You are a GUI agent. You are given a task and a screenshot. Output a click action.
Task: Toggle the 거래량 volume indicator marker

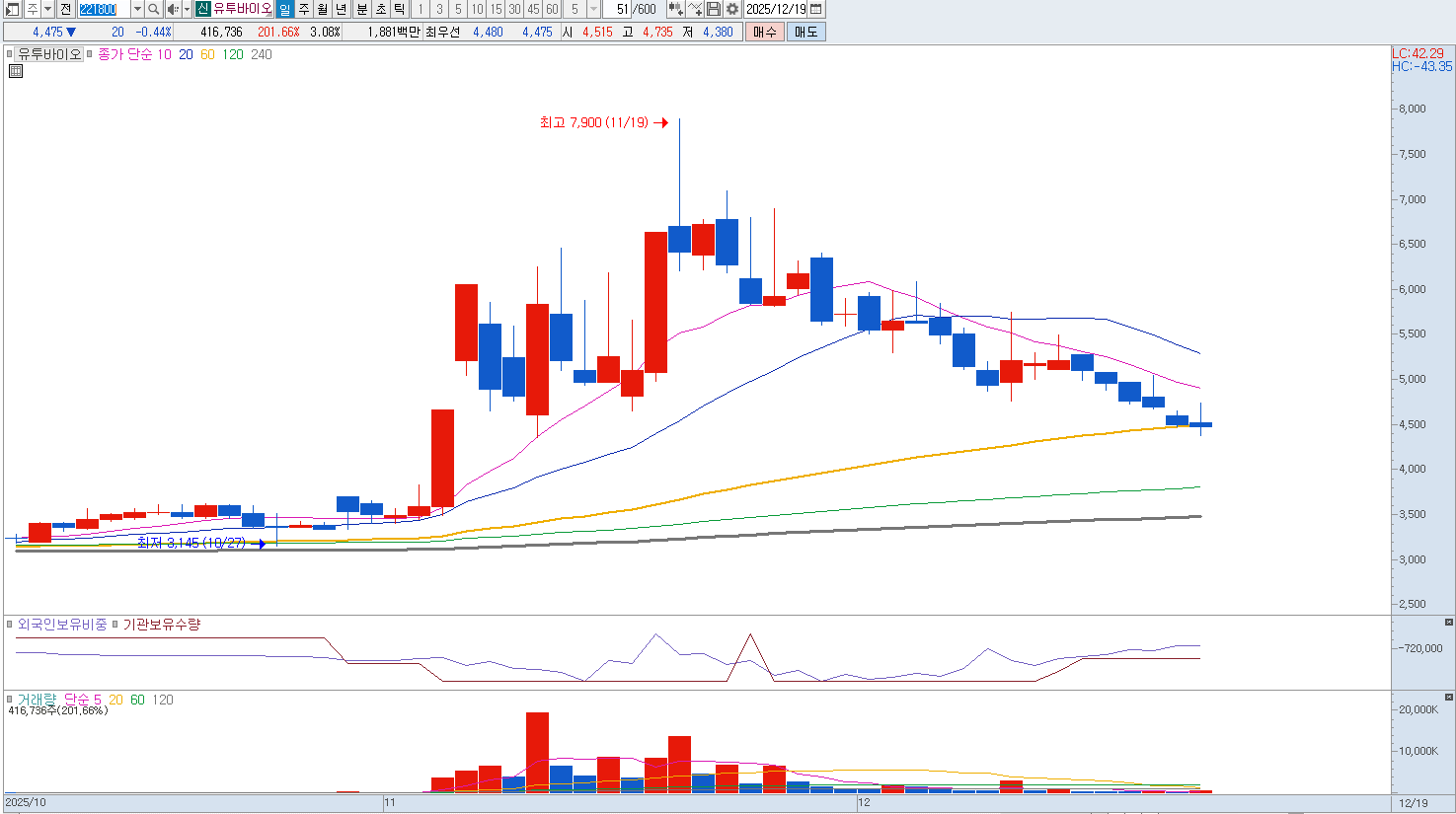tap(10, 700)
